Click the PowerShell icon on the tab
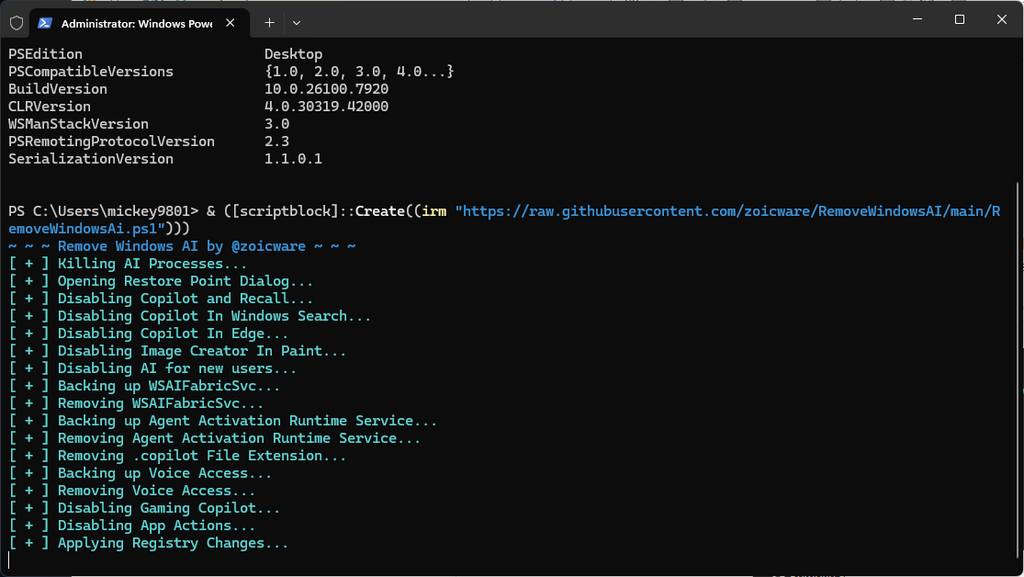This screenshot has width=1024, height=577. pyautogui.click(x=46, y=22)
